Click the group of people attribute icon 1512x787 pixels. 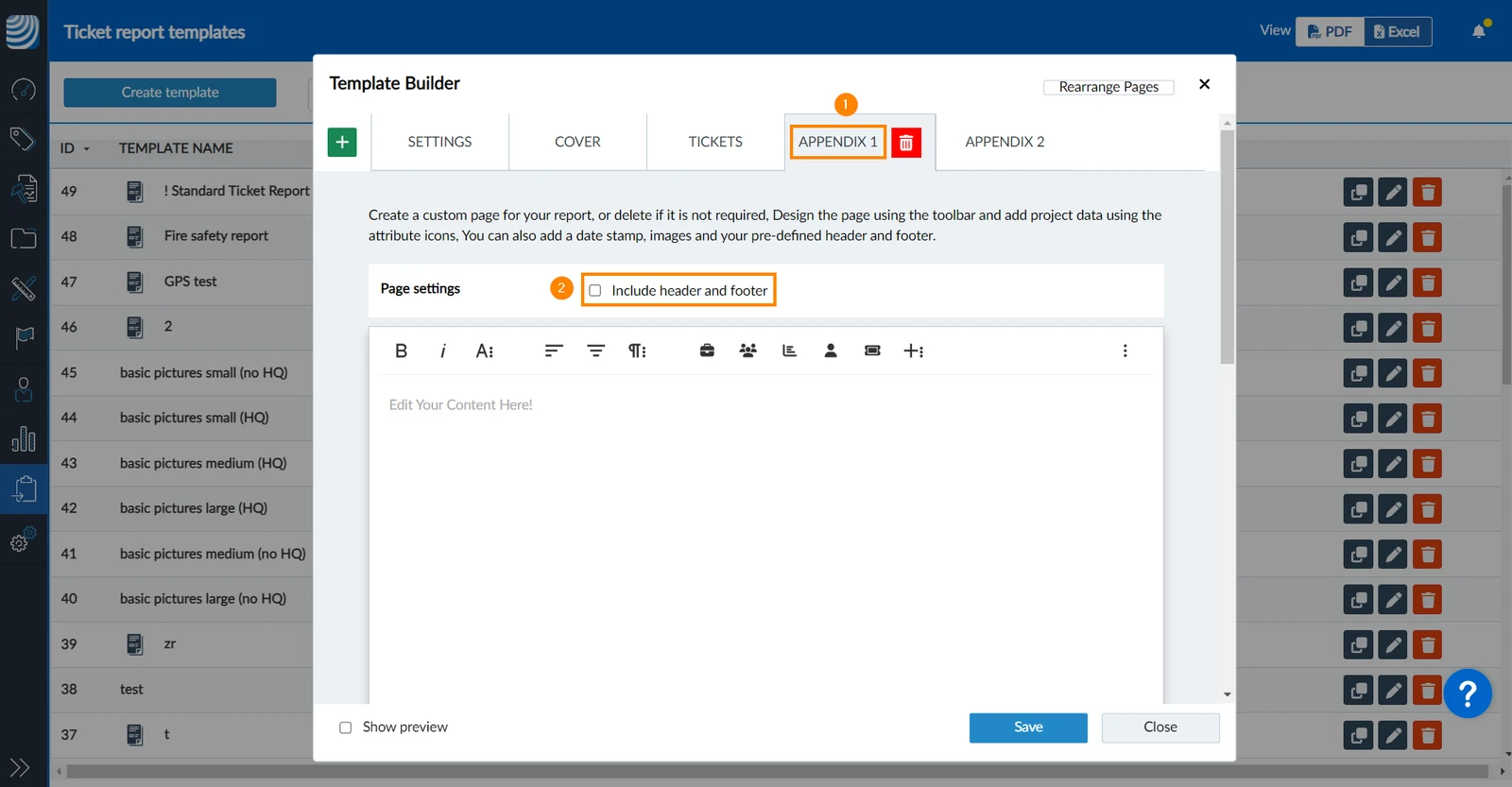747,351
